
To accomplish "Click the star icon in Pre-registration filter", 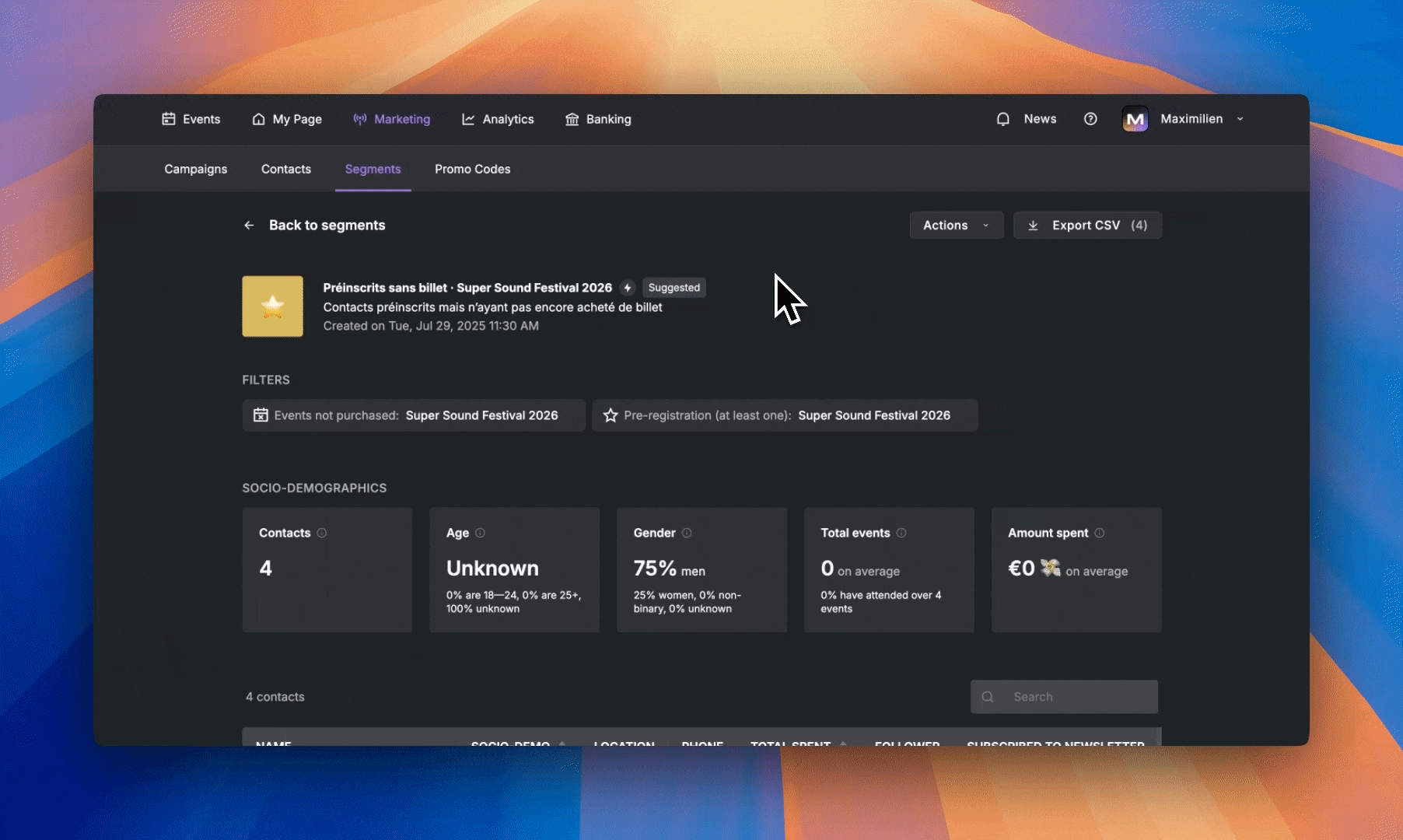I will [x=611, y=415].
